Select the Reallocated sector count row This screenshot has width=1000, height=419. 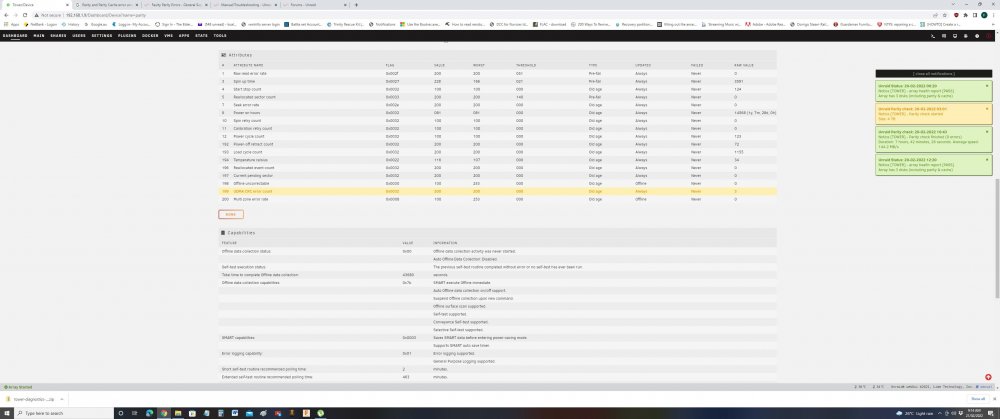coord(498,97)
